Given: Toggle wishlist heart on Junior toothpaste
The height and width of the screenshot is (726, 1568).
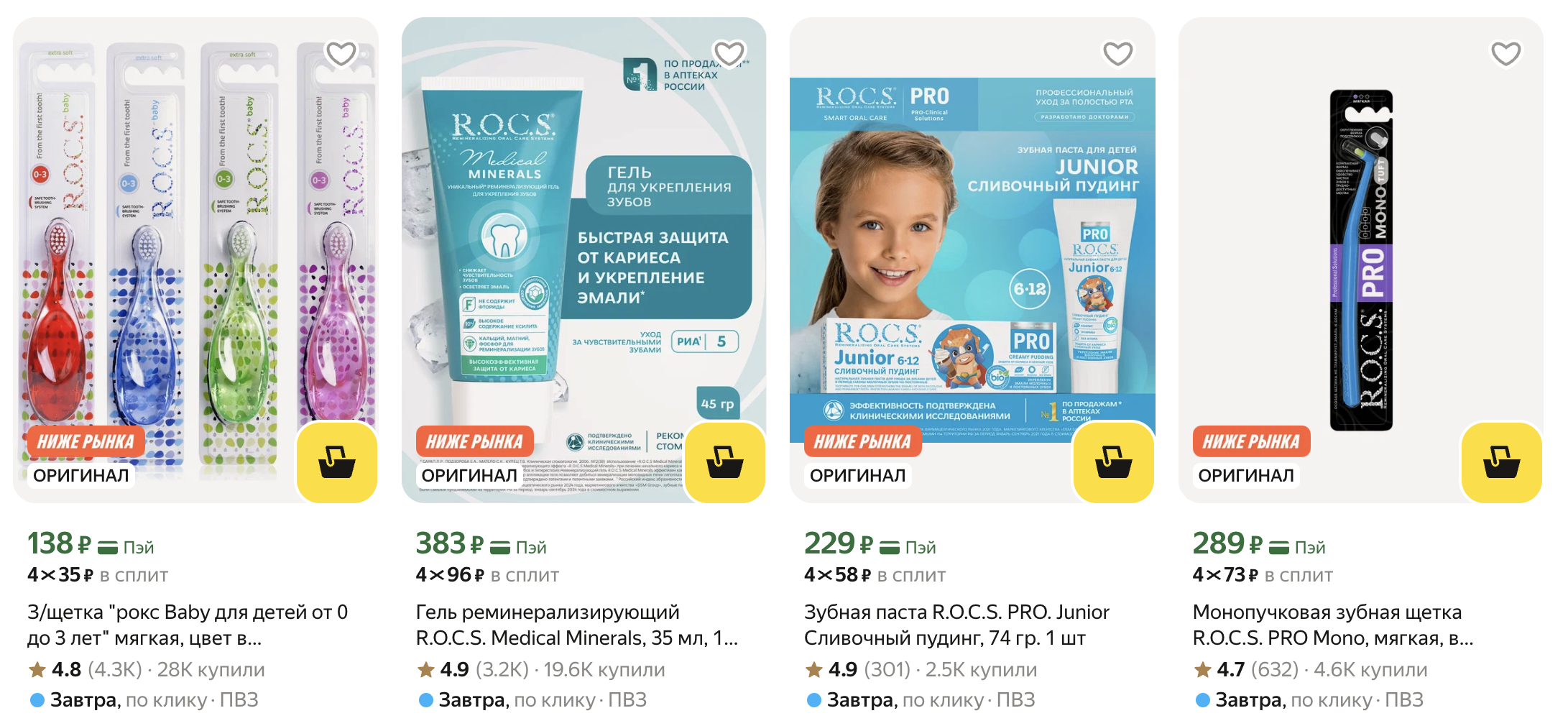Looking at the screenshot, I should click(1117, 53).
